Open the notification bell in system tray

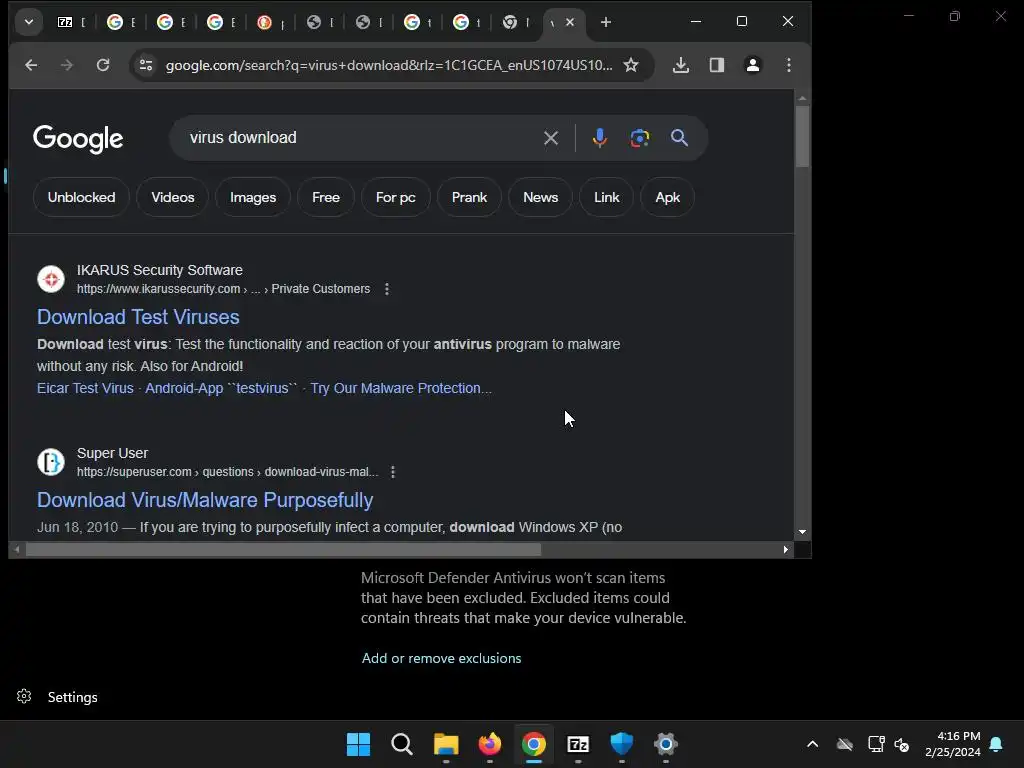[997, 744]
